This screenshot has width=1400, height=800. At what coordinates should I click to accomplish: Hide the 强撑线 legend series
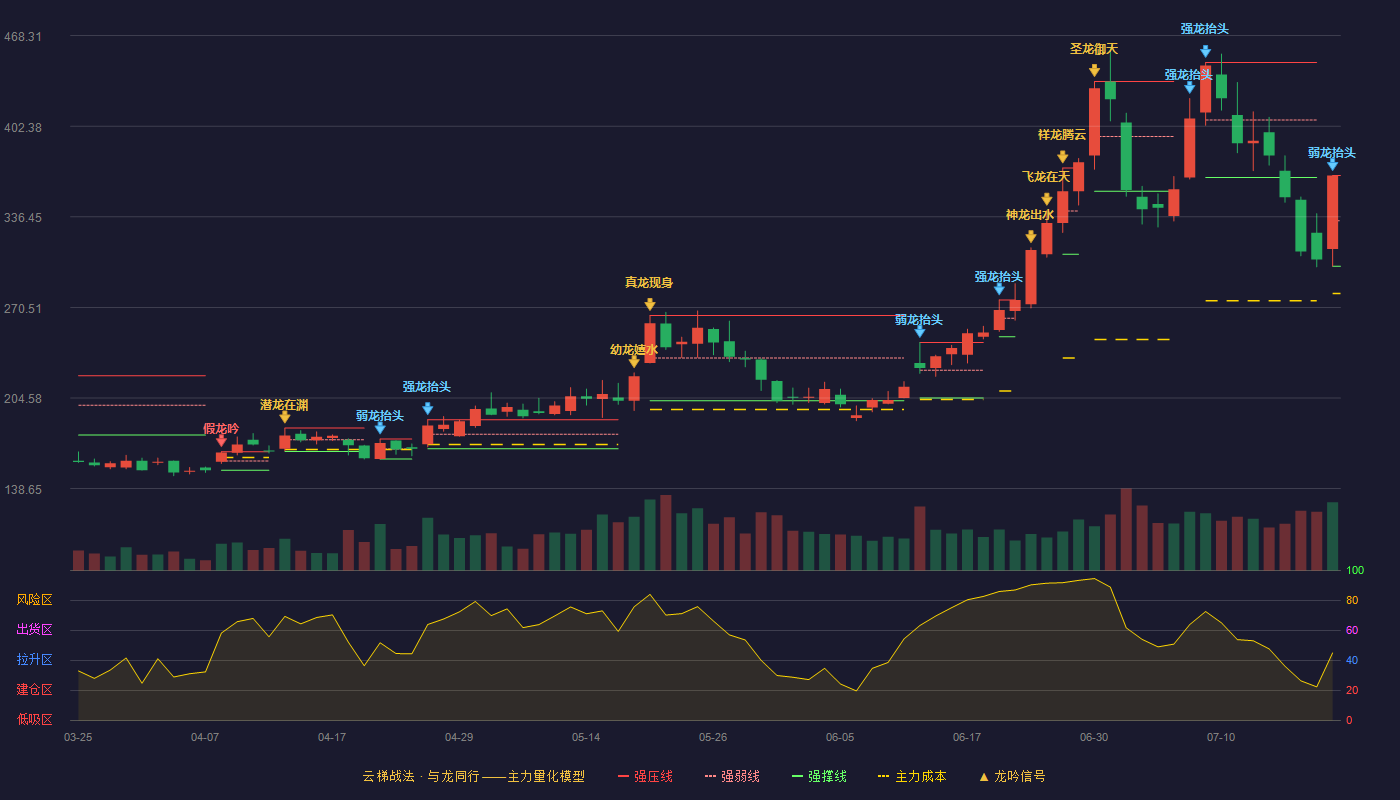pyautogui.click(x=819, y=776)
